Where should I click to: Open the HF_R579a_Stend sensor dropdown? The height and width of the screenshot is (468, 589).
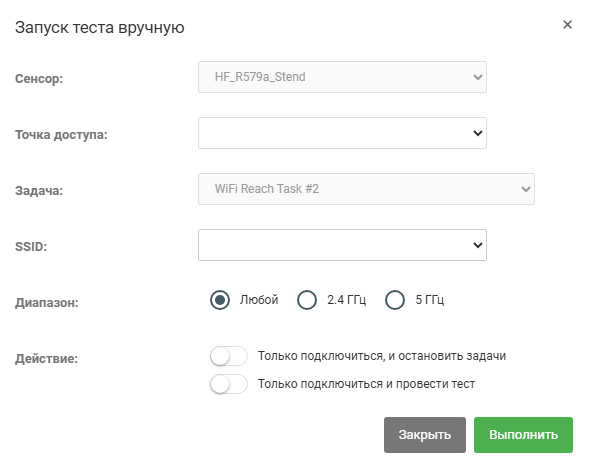342,77
